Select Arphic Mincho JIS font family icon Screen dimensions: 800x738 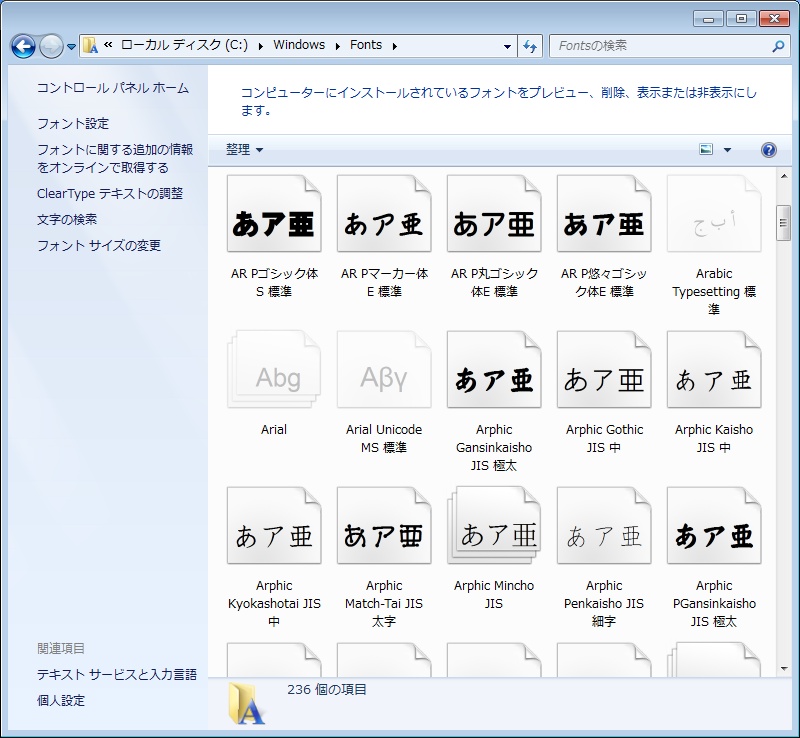tap(494, 525)
